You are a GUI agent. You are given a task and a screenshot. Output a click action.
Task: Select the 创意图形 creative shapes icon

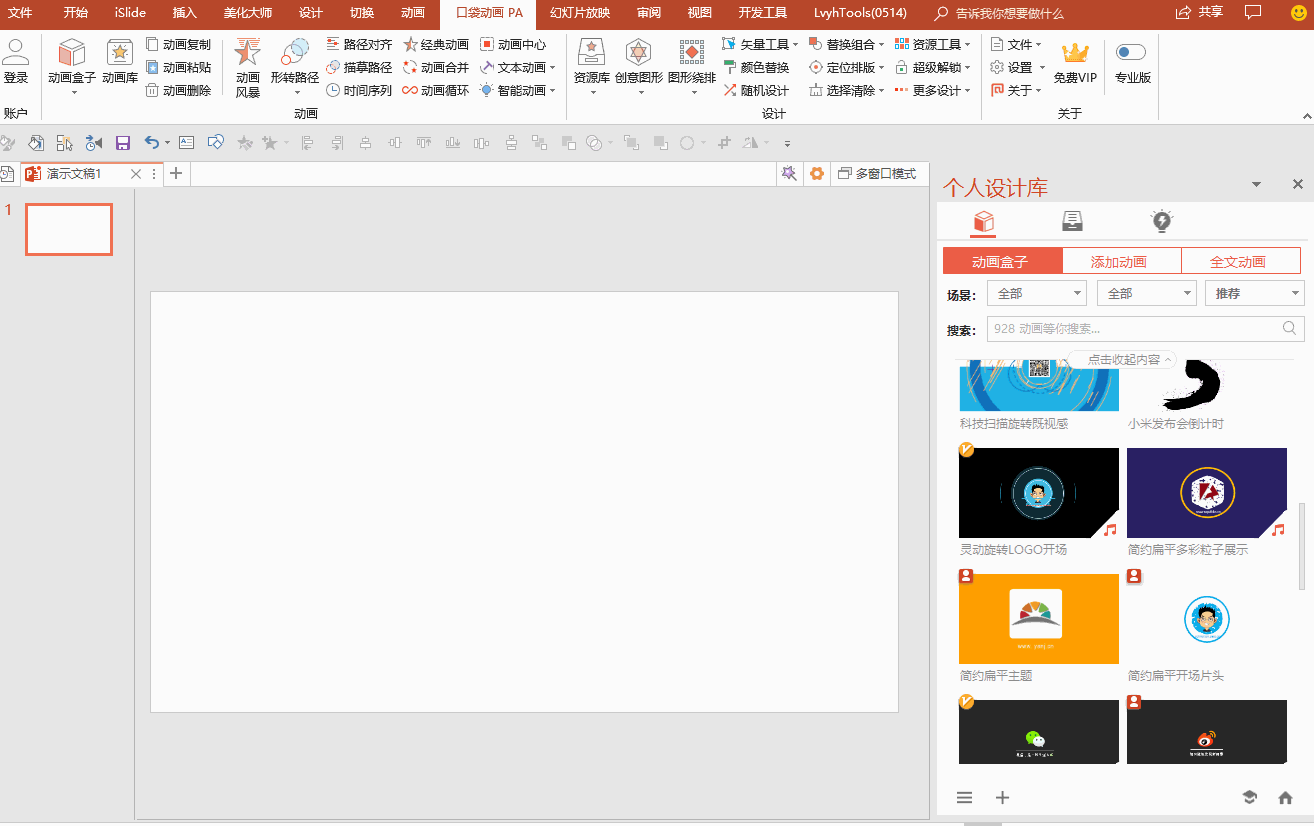638,54
